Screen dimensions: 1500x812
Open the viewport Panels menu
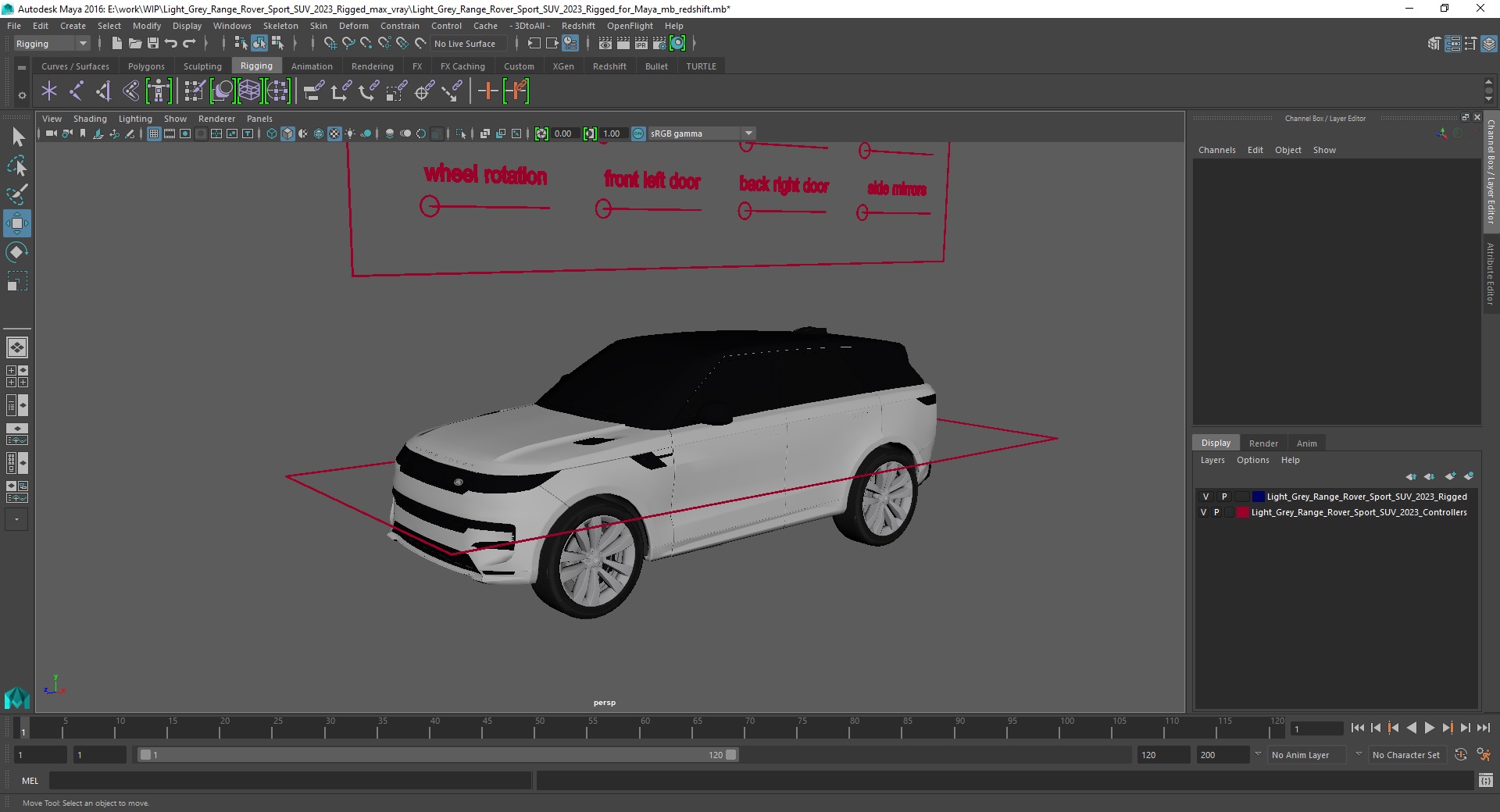pos(259,119)
